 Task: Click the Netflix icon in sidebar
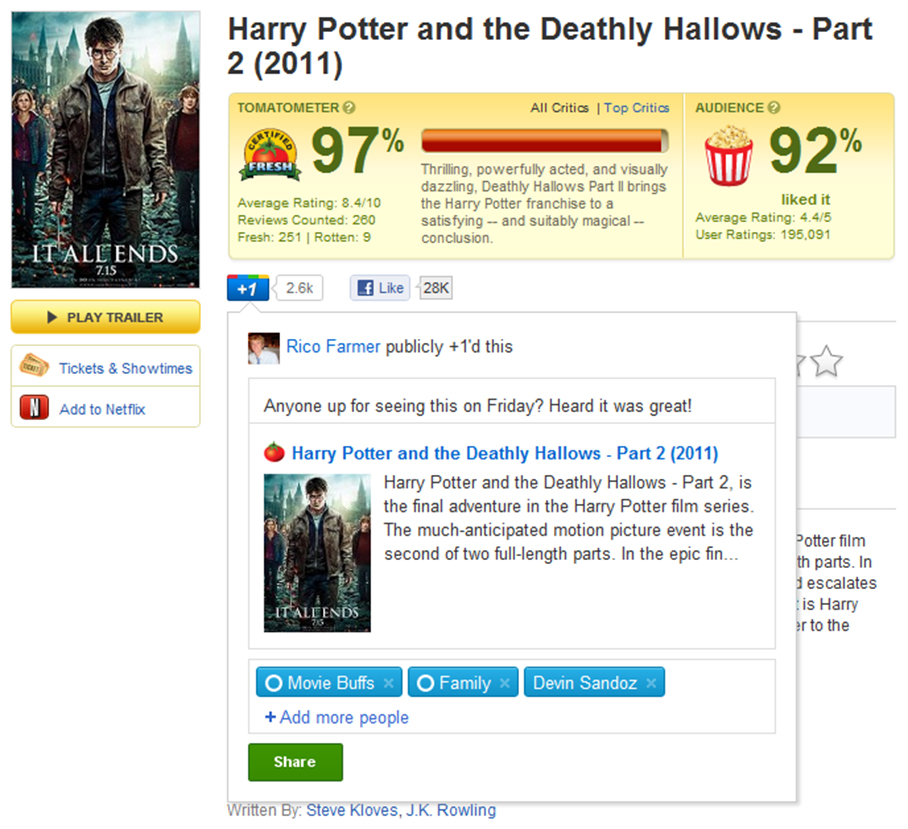[35, 408]
